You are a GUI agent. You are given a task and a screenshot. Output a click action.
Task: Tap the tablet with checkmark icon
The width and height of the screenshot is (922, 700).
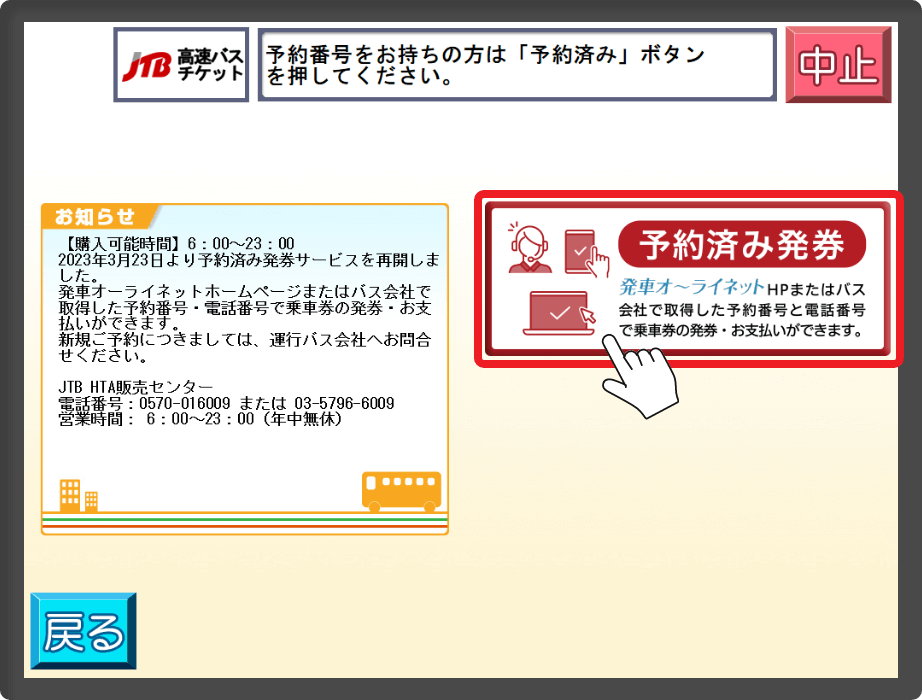tap(583, 252)
